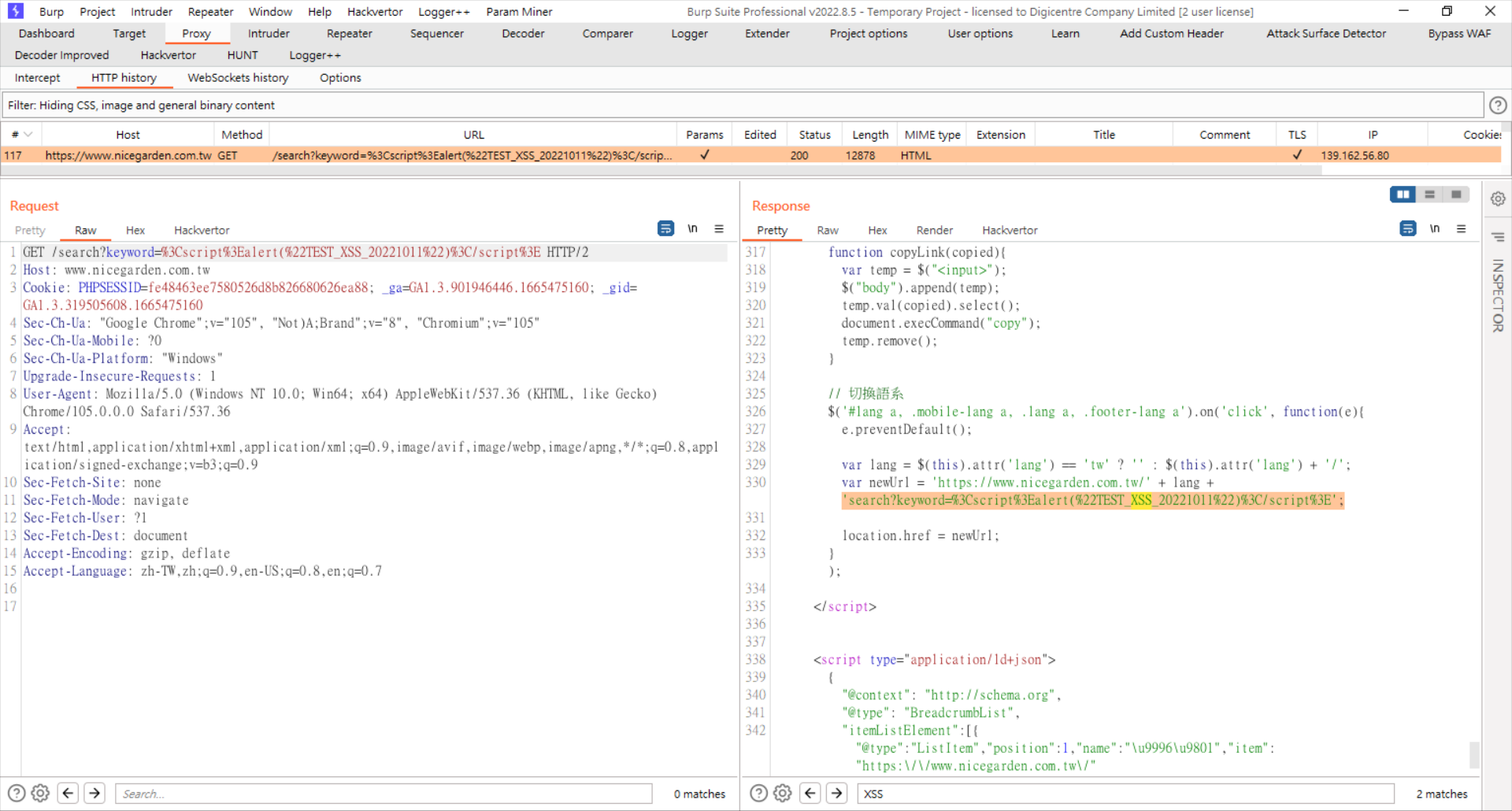Open the Logger++ menu in menu bar
Viewport: 1512px width, 811px height.
click(443, 12)
